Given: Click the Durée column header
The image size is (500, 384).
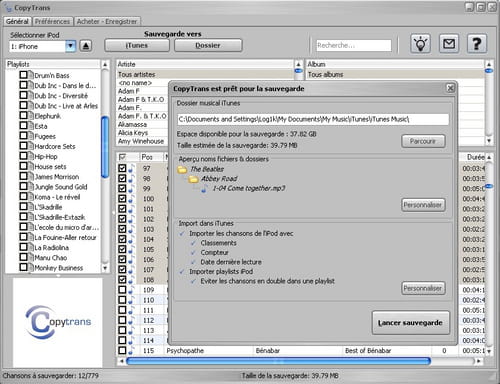Looking at the screenshot, I should click(473, 157).
